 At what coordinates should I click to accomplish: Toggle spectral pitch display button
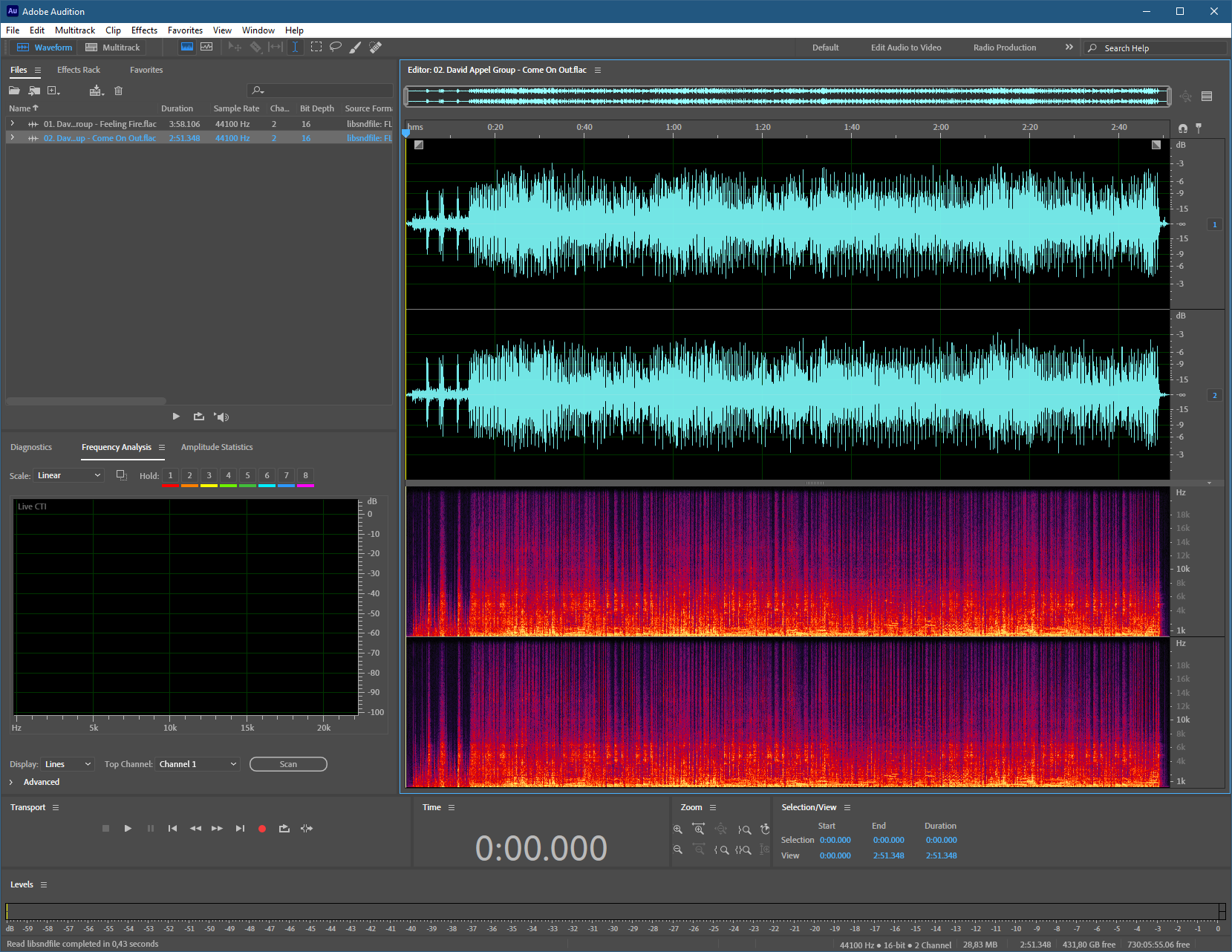(x=206, y=47)
